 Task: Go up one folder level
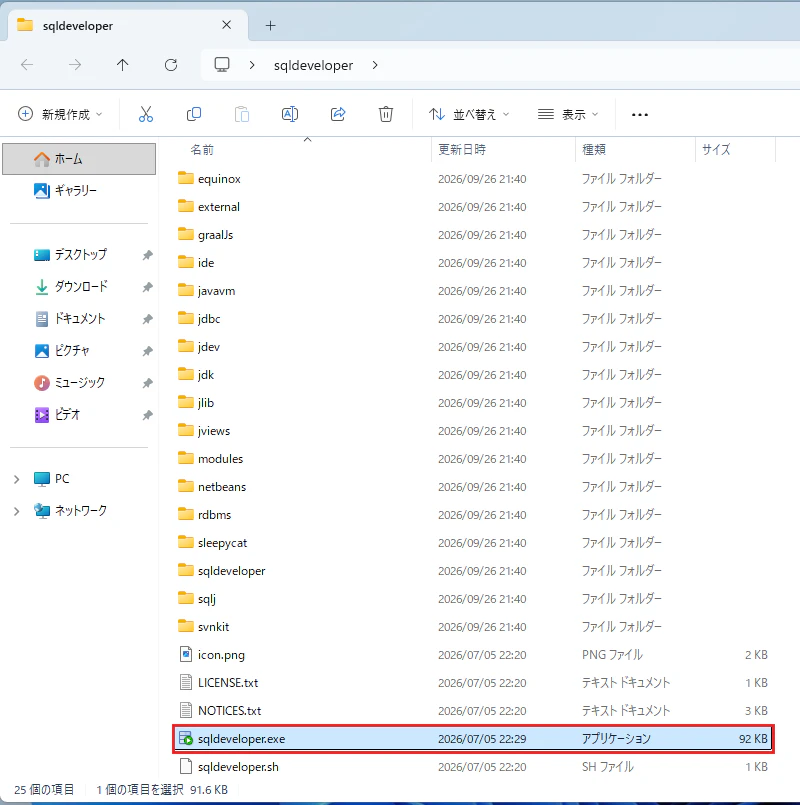coord(122,65)
